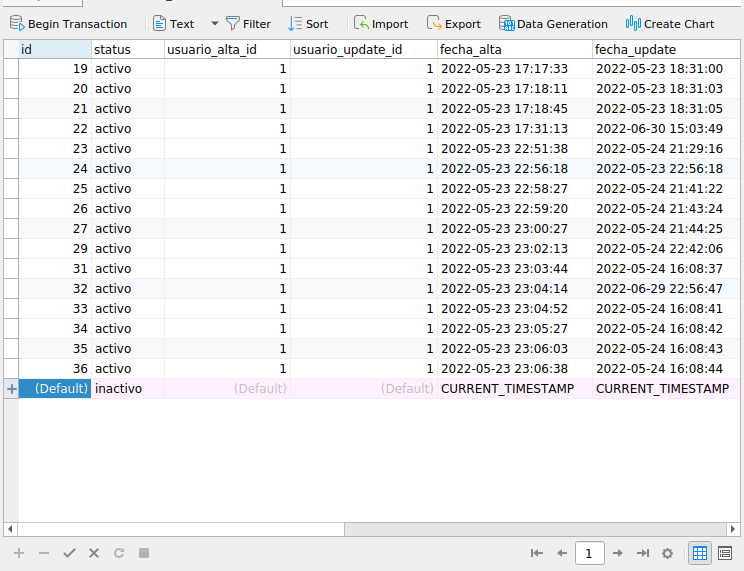Screen dimensions: 744x571
Task: Discard changes with the X icon
Action: [x=94, y=552]
